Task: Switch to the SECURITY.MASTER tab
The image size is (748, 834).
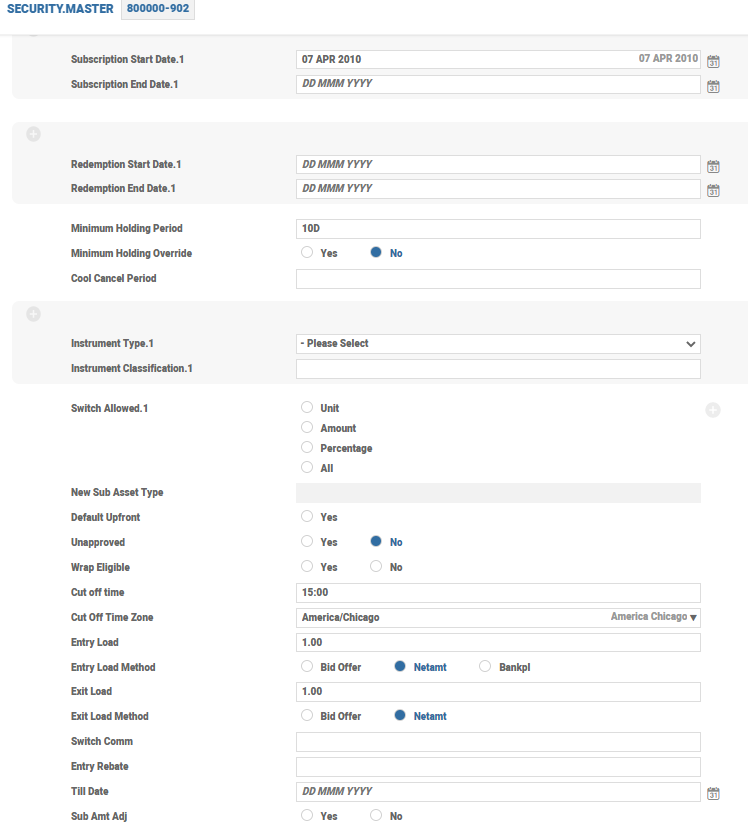Action: tap(60, 10)
